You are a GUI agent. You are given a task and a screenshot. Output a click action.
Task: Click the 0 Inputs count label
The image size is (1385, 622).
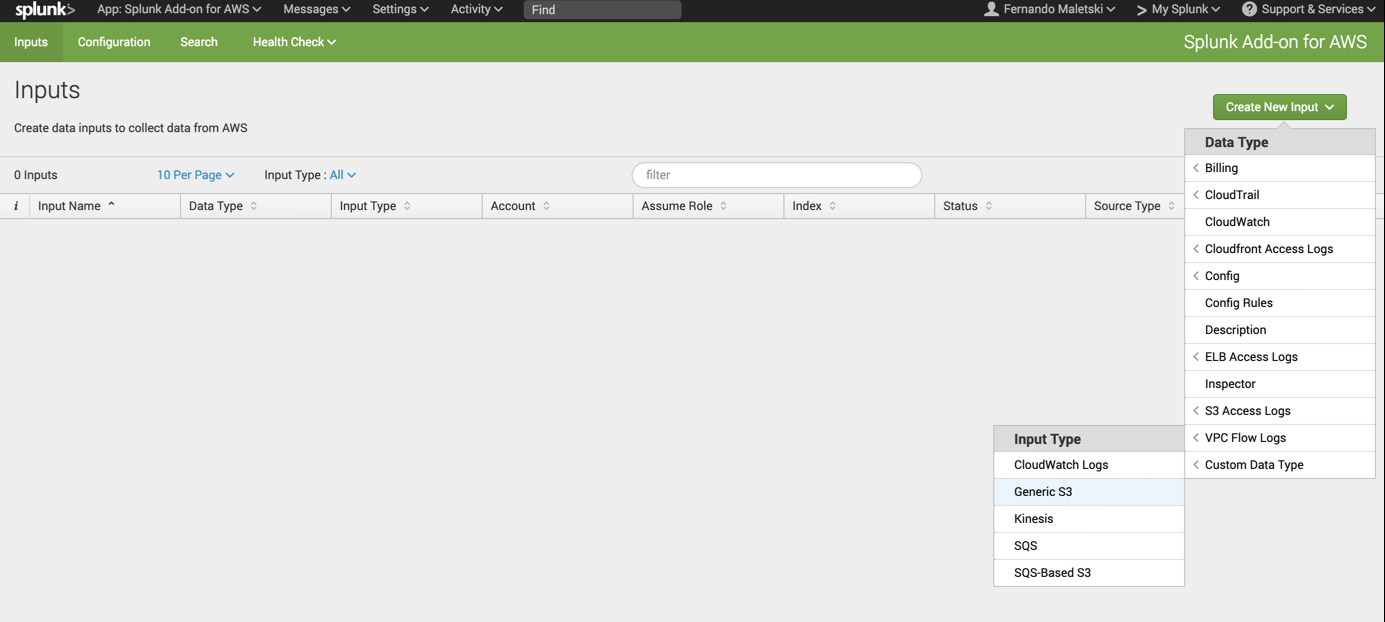[x=36, y=175]
